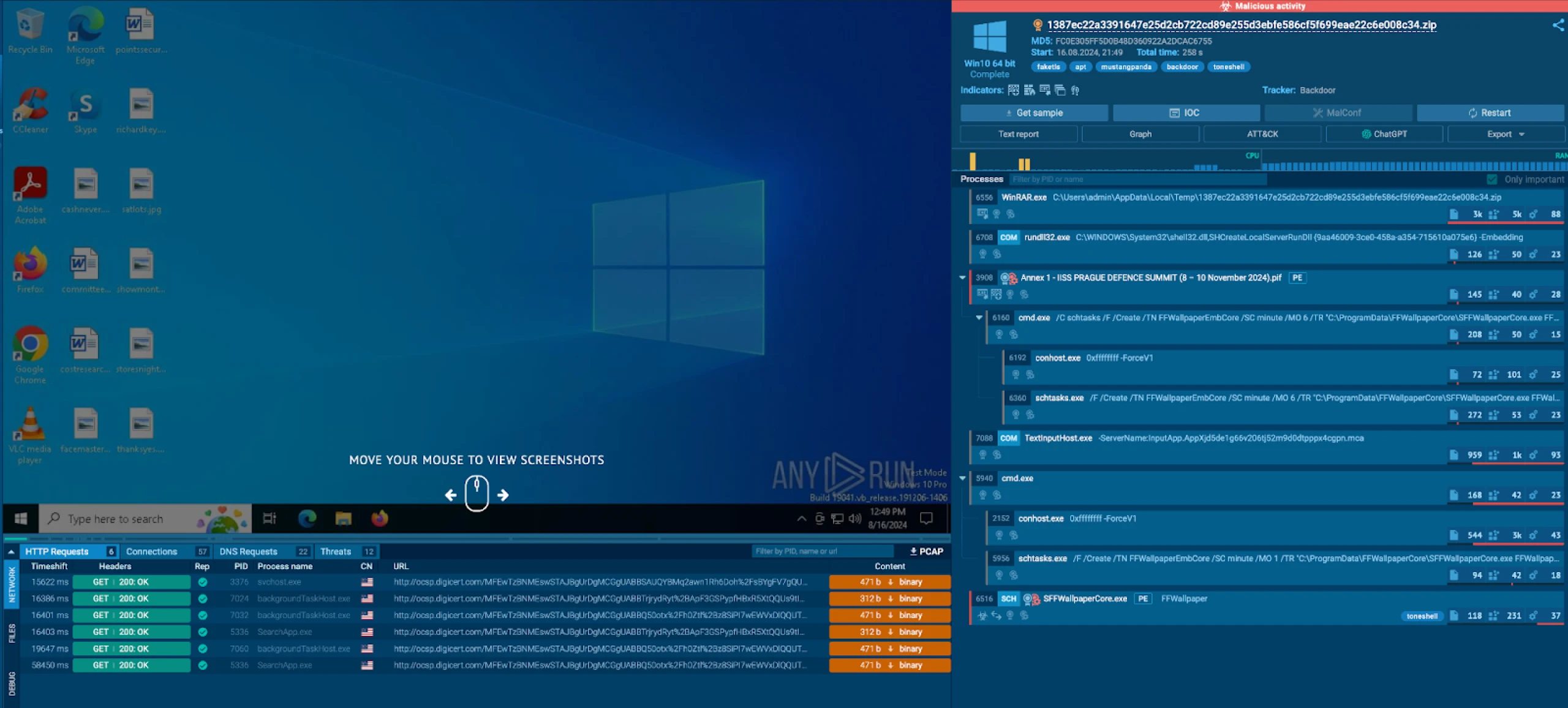
Task: Click Restart button in analysis panel
Action: [1490, 112]
